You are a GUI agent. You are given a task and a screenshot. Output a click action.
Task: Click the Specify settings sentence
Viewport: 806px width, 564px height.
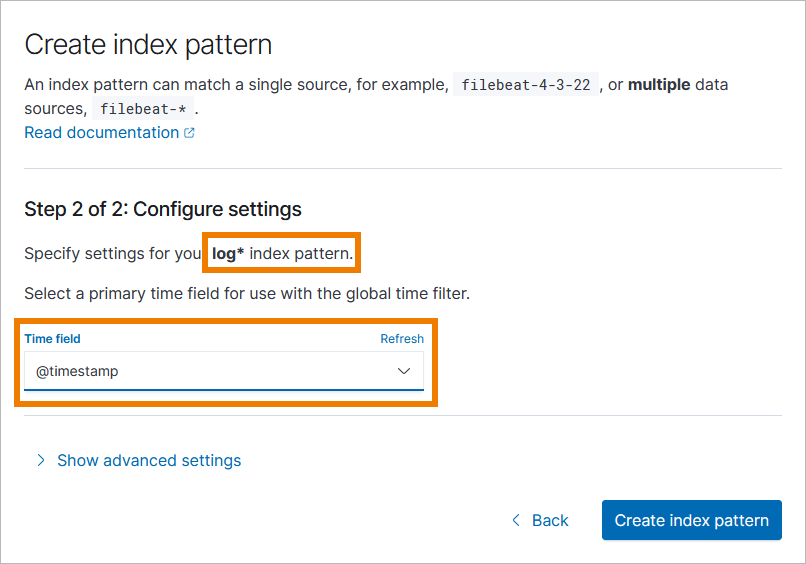tap(112, 254)
